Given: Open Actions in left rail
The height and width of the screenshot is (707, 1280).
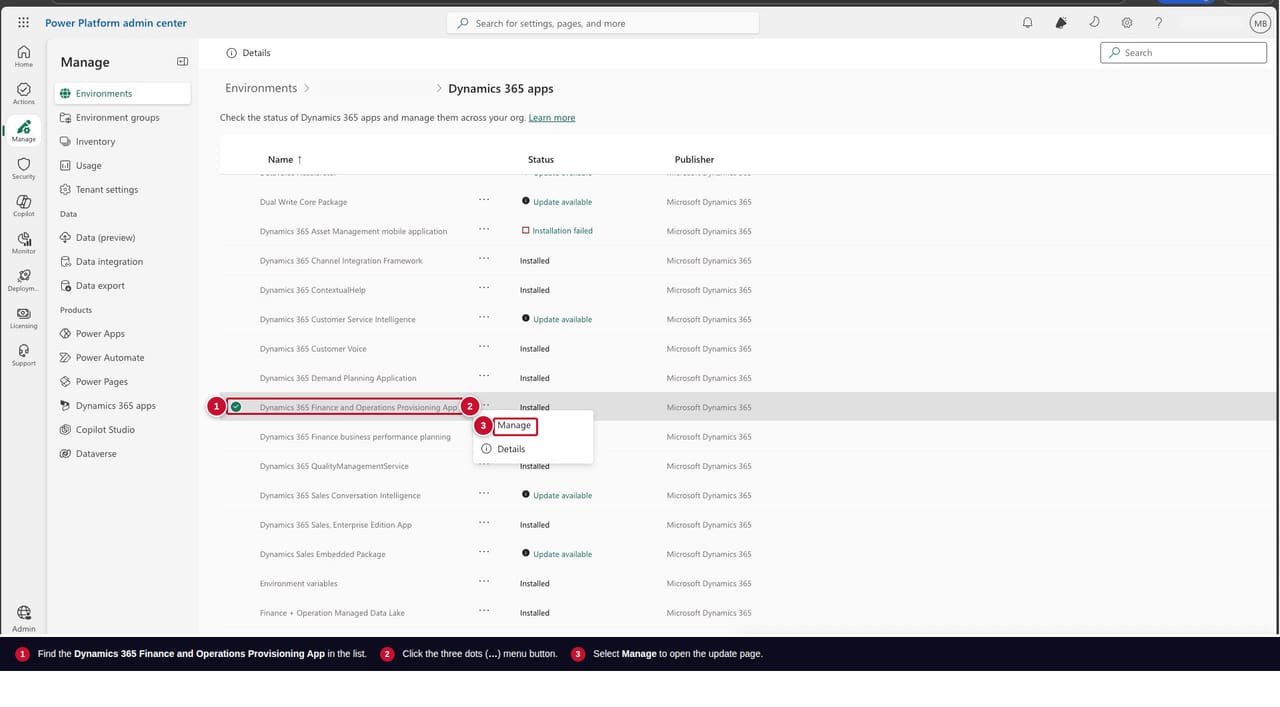Looking at the screenshot, I should click(23, 94).
